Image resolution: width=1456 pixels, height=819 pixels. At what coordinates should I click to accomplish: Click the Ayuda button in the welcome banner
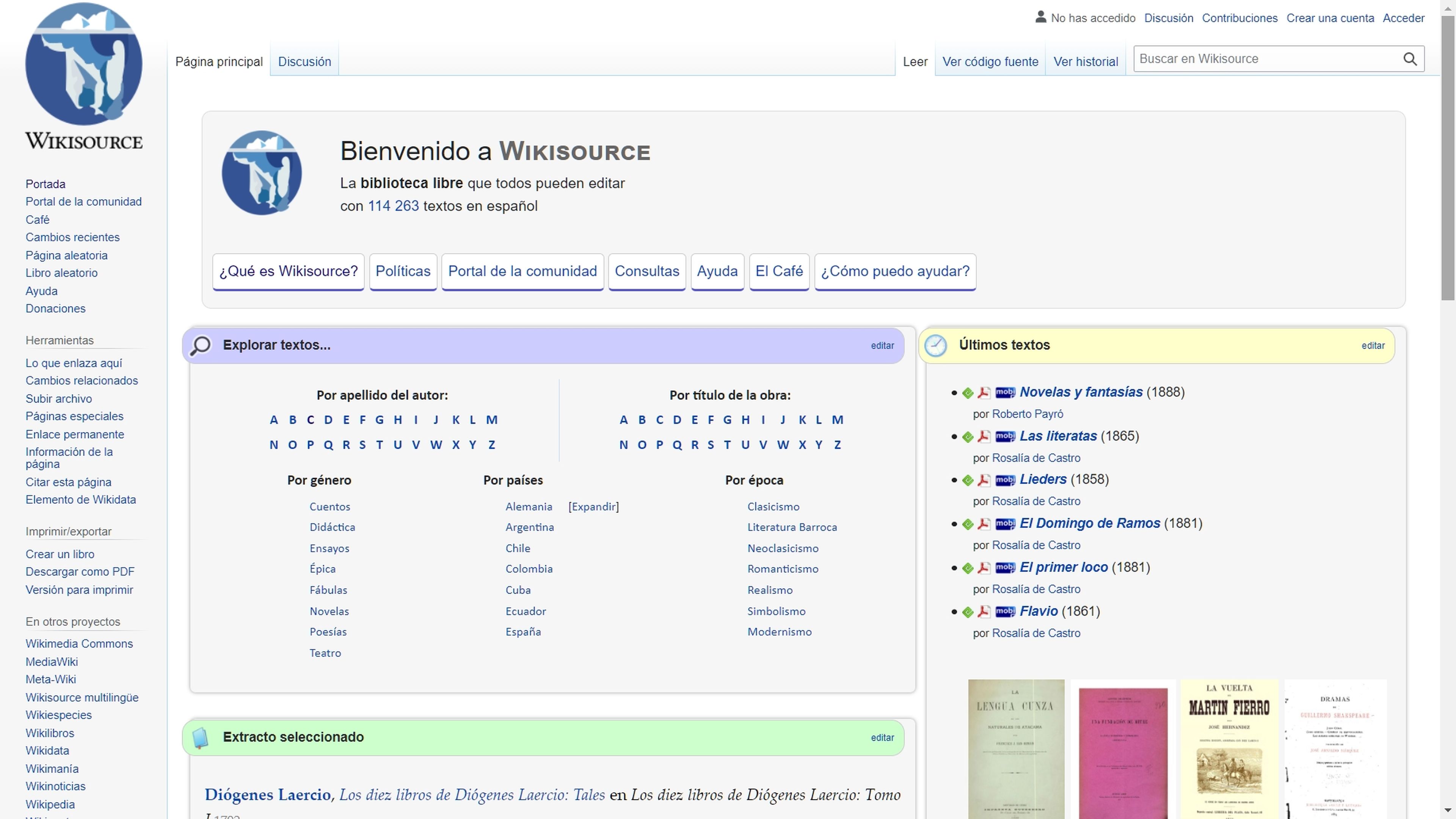coord(717,272)
